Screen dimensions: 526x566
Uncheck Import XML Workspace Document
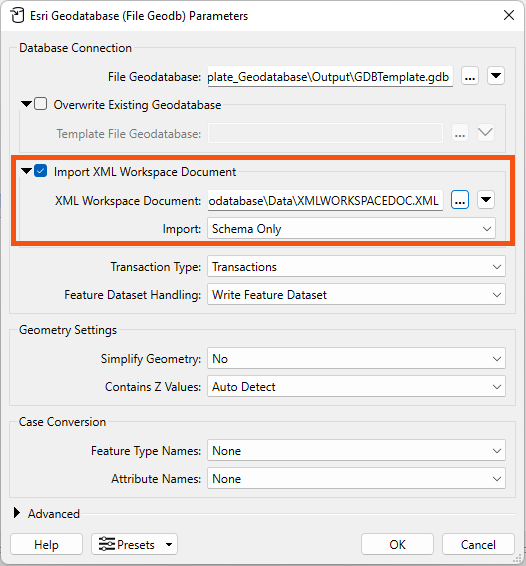tap(40, 171)
